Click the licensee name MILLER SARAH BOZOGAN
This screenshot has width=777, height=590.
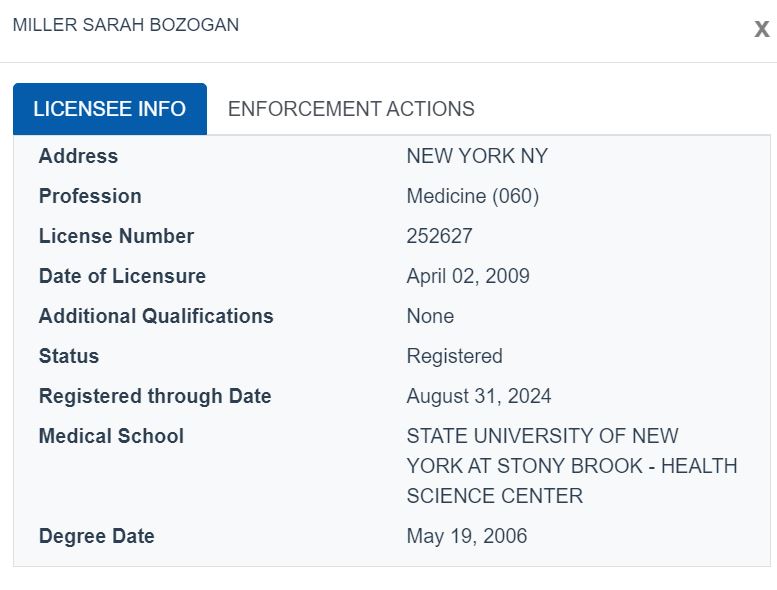[126, 25]
